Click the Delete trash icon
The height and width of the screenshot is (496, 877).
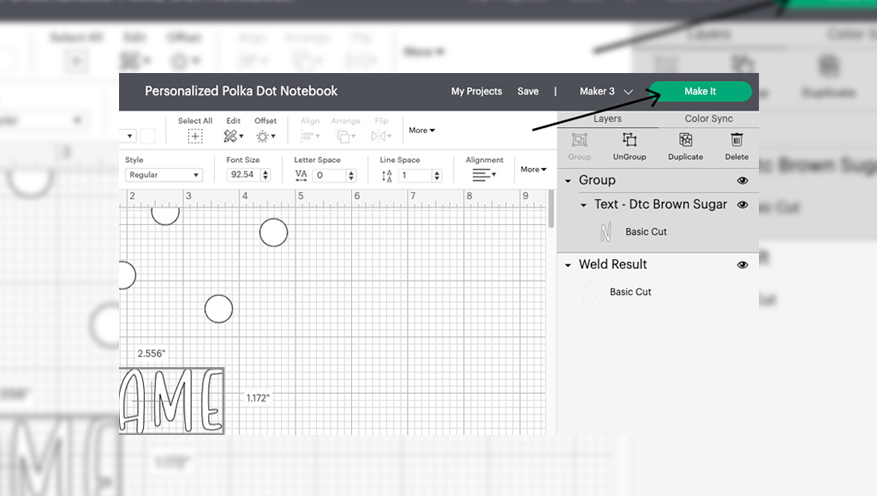pyautogui.click(x=736, y=141)
